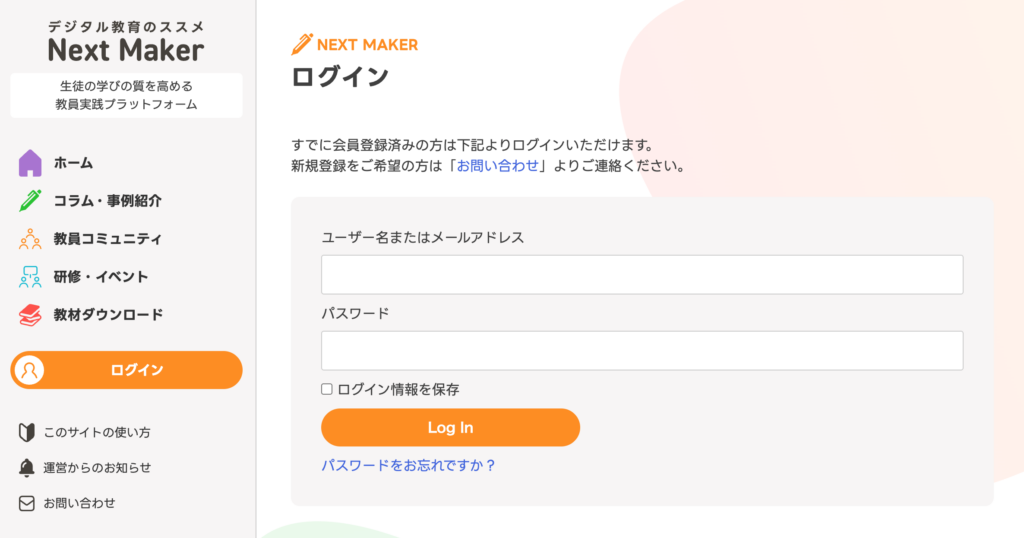Open コラム・事例紹介 in the sidebar
Screen dimensions: 1024x538
(108, 201)
